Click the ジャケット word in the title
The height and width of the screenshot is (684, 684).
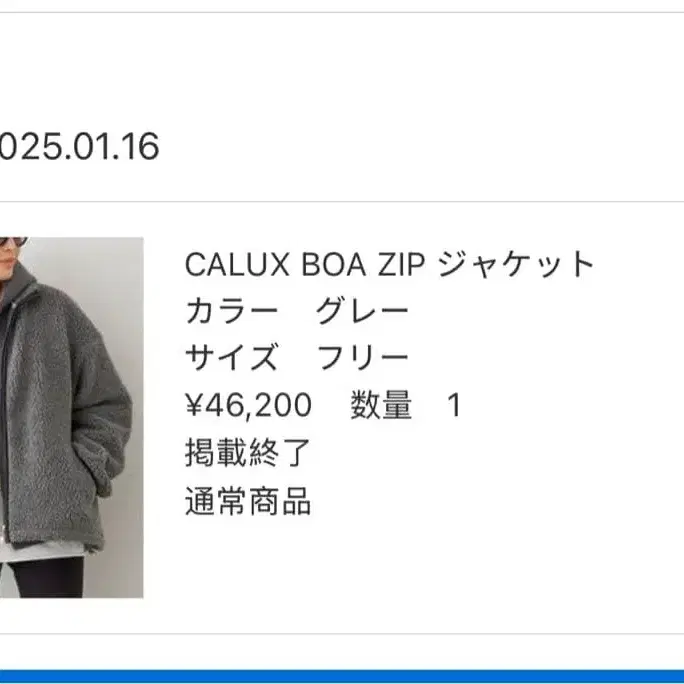click(x=516, y=264)
